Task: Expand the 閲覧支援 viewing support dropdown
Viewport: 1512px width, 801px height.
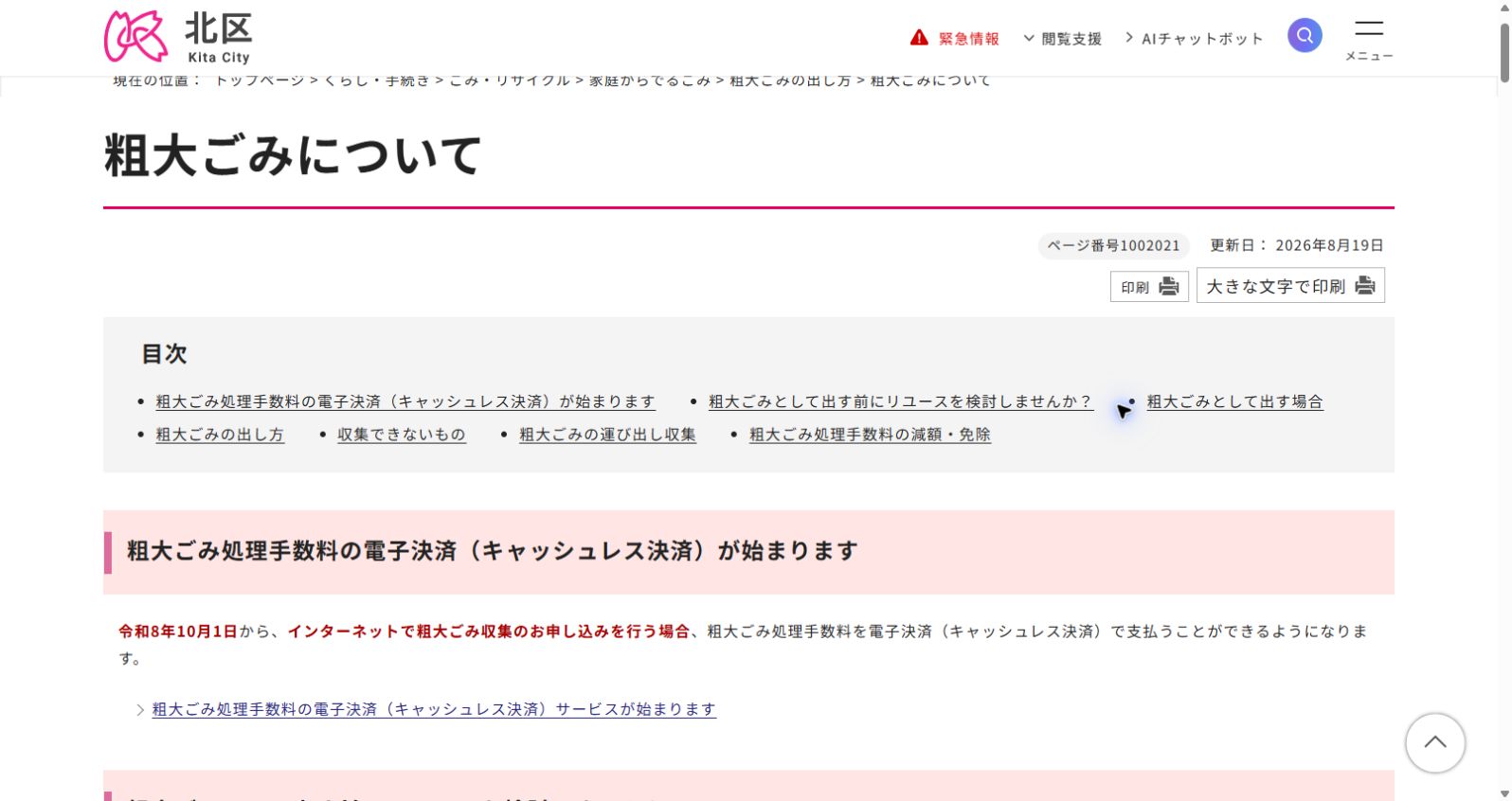Action: [1062, 39]
